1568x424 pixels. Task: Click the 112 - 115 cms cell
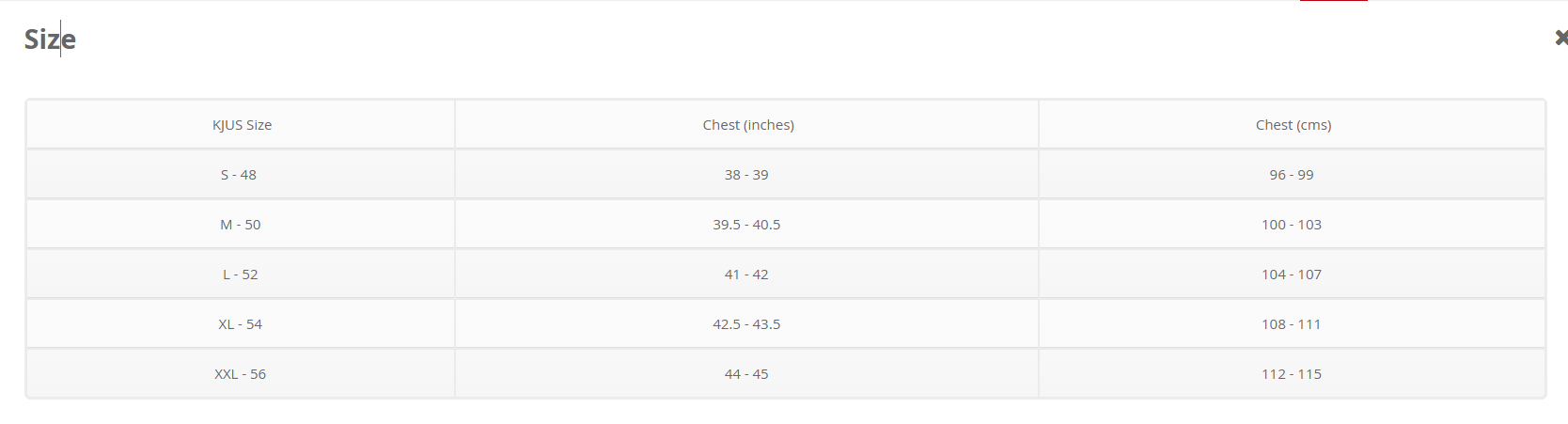[x=1292, y=374]
